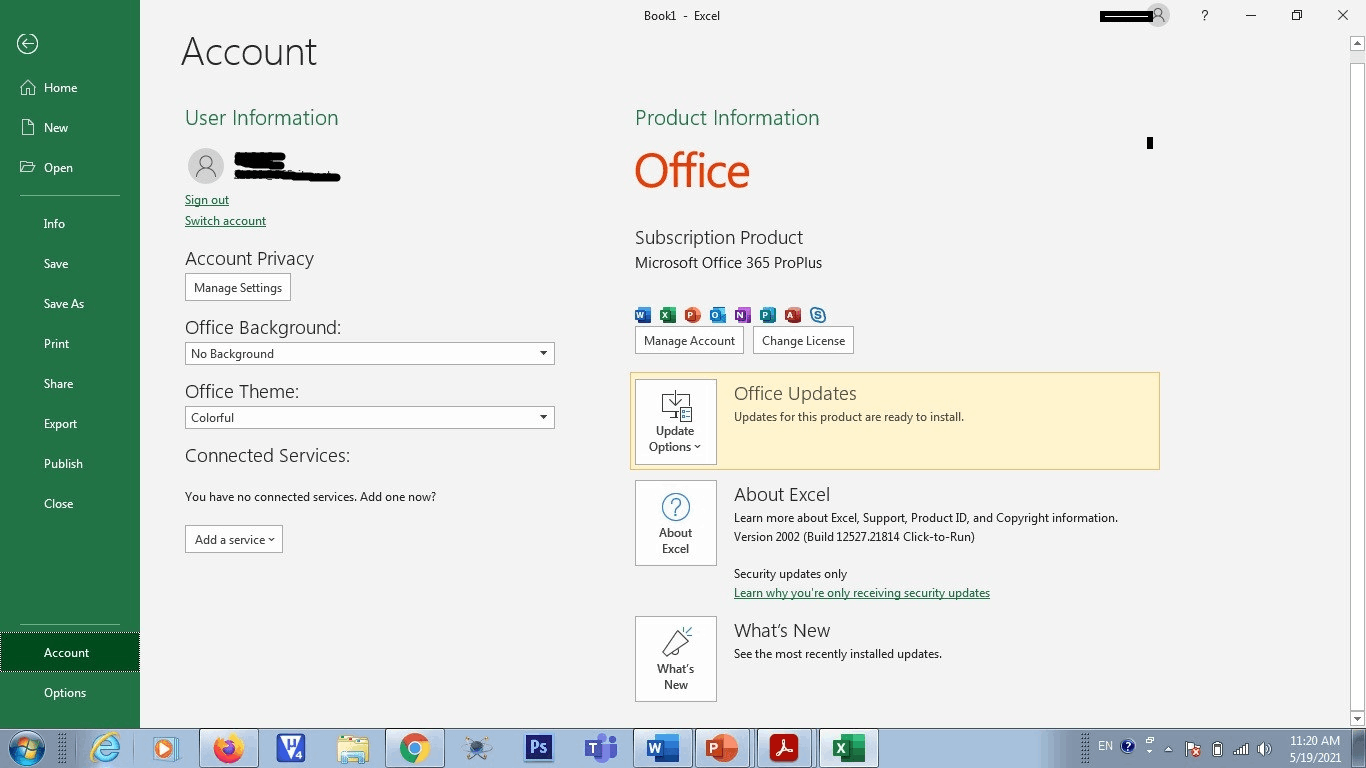The image size is (1366, 768).
Task: Open the file explorer folder taskbar icon
Action: pos(352,748)
